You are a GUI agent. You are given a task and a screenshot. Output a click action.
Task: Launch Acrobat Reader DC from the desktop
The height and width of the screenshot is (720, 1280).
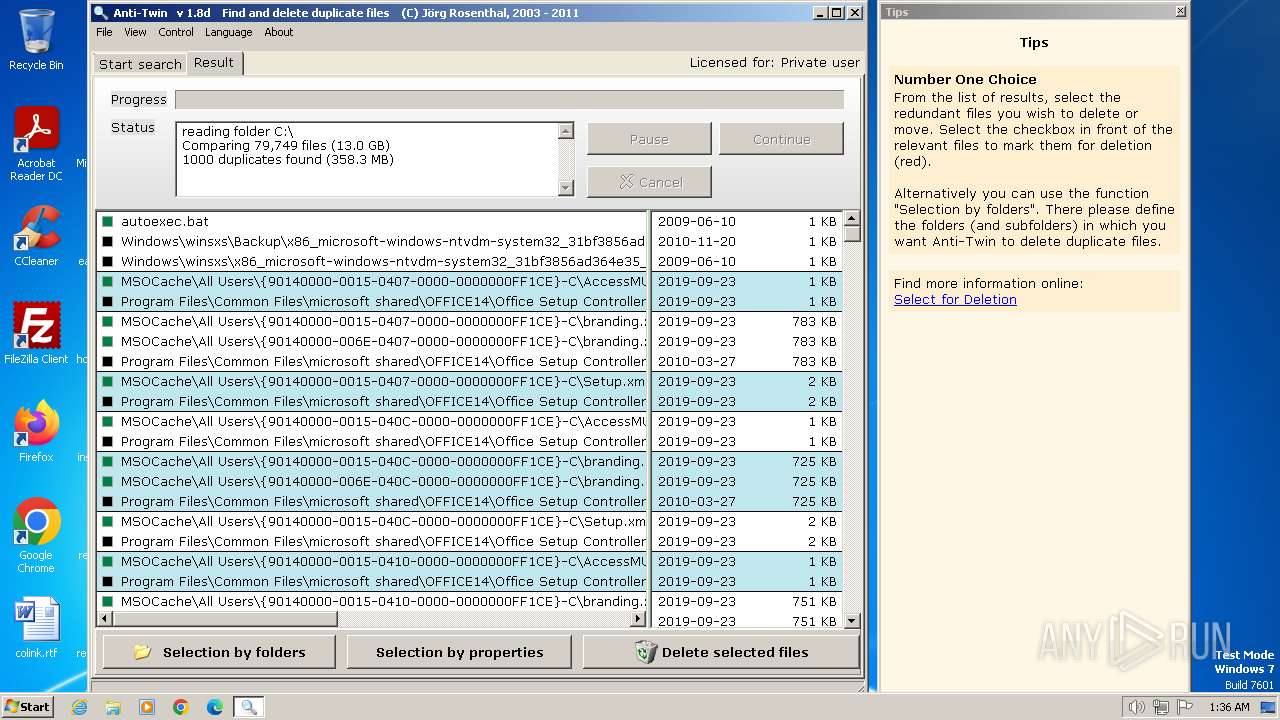(36, 144)
